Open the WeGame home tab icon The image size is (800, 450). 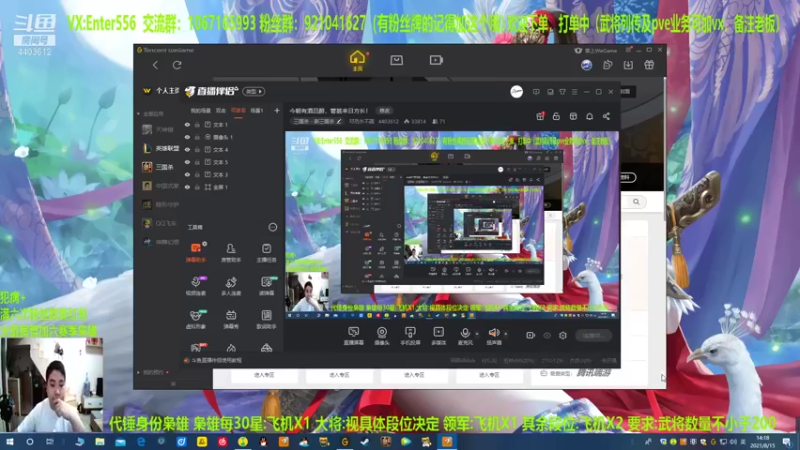[x=357, y=59]
